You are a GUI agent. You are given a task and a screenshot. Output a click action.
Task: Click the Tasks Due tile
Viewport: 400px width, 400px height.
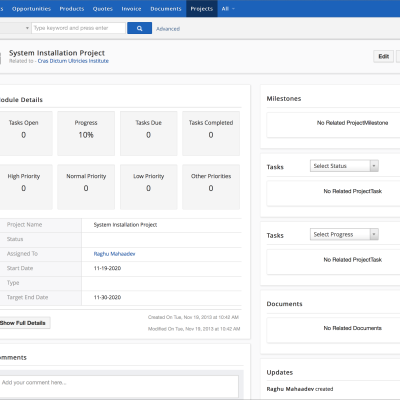[x=149, y=133]
